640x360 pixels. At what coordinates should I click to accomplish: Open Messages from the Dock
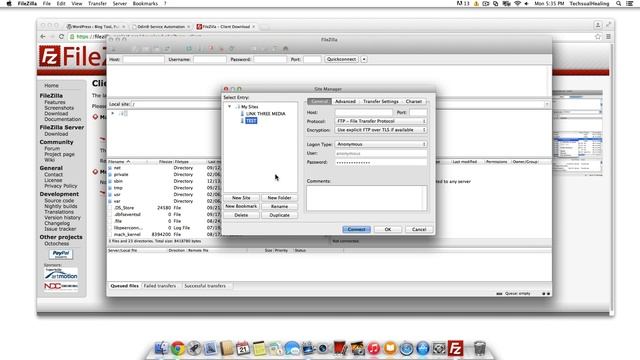click(x=292, y=348)
